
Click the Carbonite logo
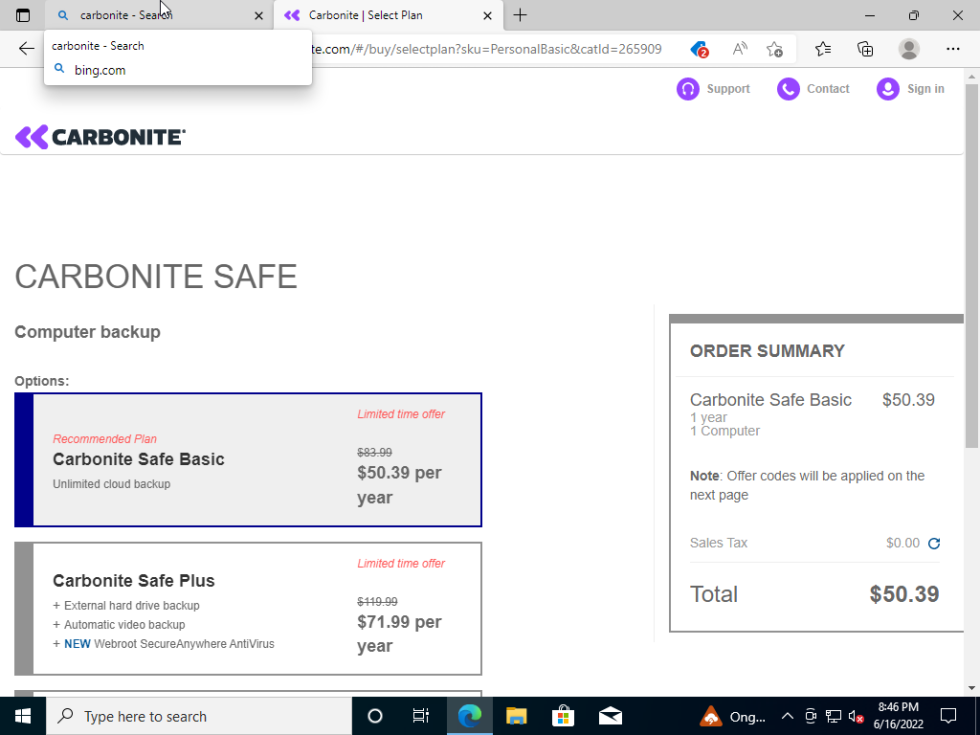pos(101,137)
